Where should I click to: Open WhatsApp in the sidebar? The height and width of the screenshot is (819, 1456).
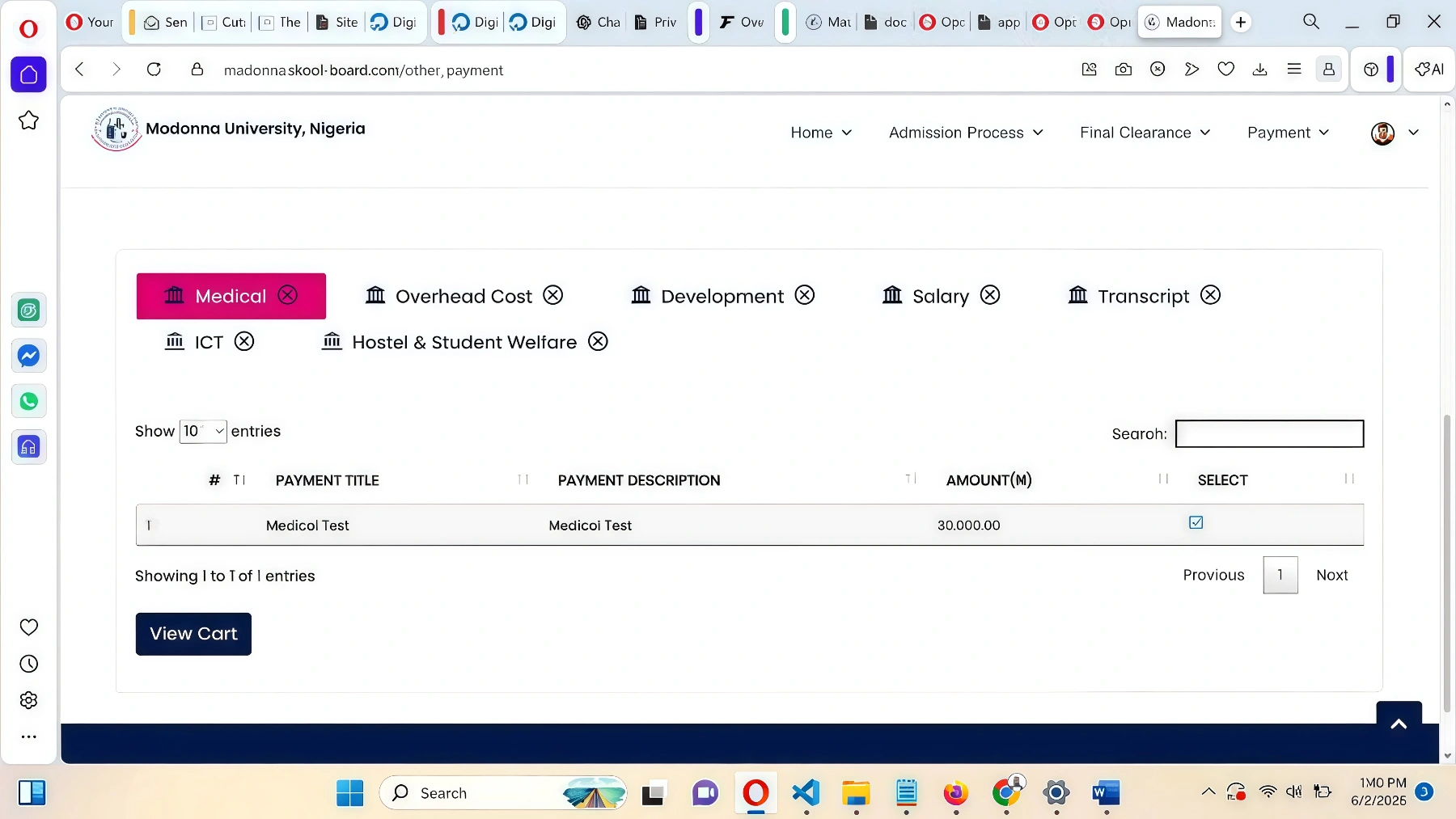tap(28, 401)
